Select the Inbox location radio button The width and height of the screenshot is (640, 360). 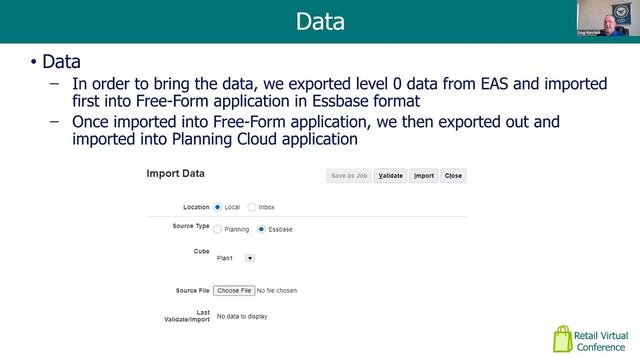pos(252,207)
